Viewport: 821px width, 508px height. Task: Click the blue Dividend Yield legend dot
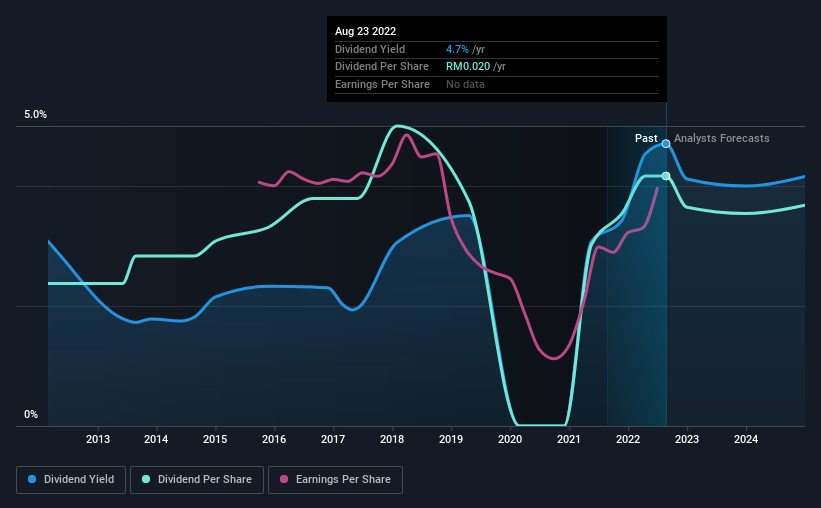[32, 479]
